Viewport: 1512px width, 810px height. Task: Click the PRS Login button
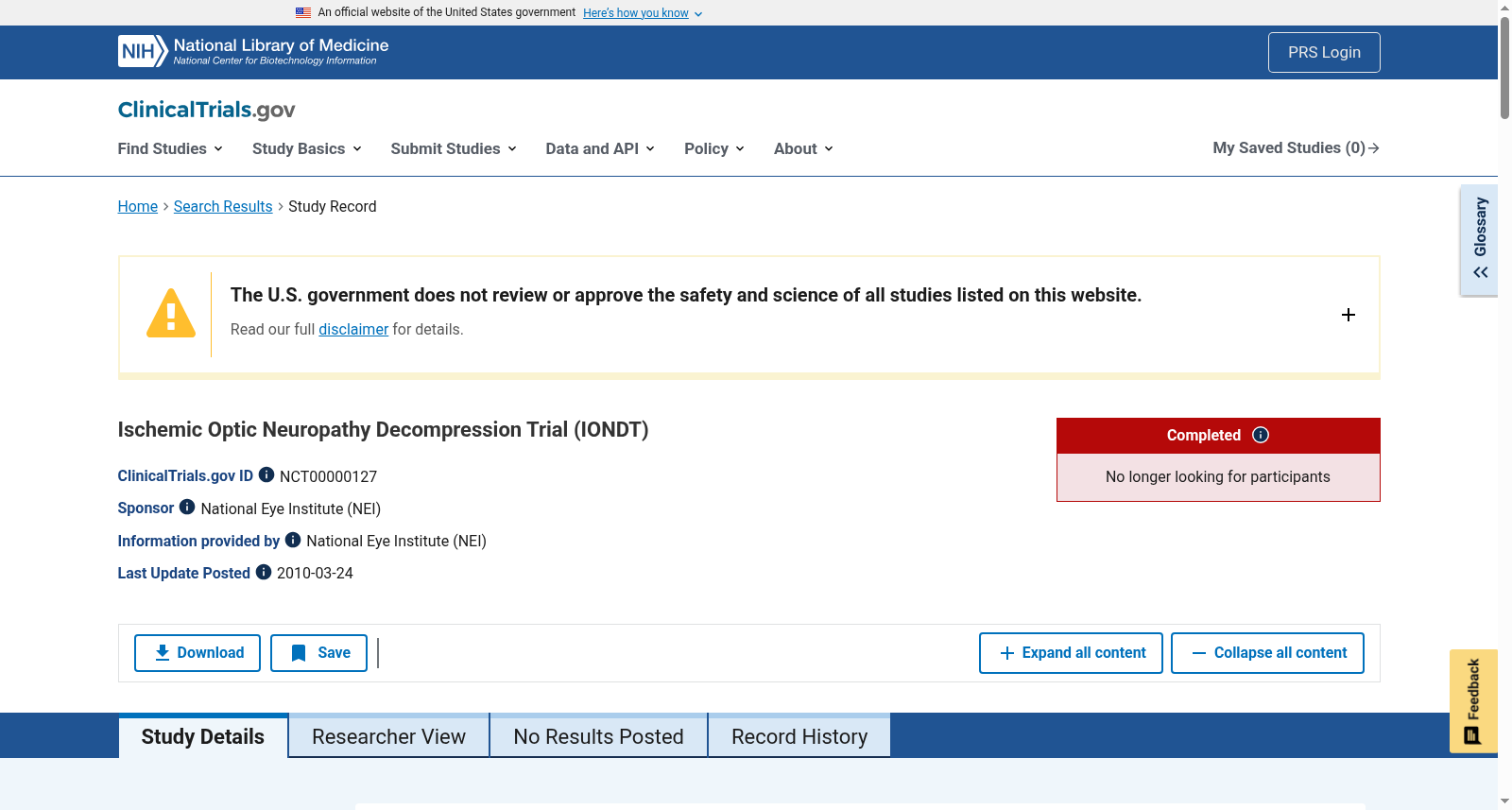tap(1324, 52)
